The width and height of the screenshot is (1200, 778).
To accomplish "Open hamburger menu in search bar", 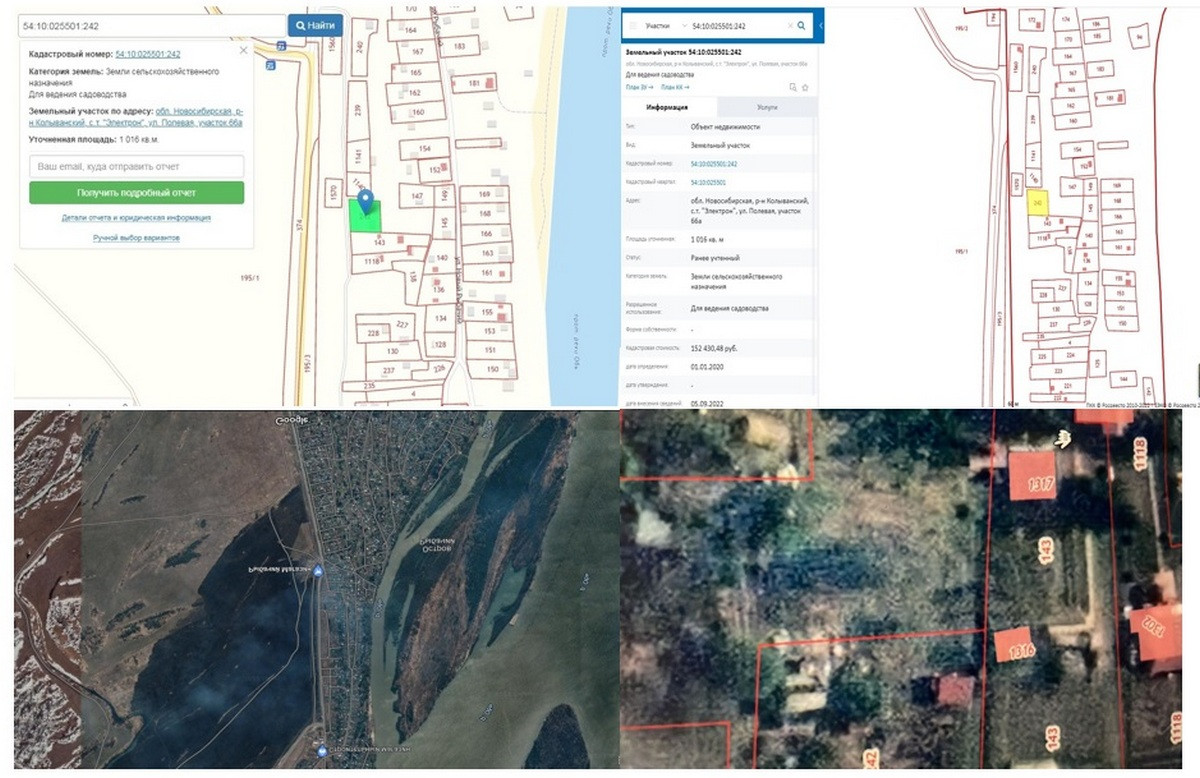I will point(632,25).
